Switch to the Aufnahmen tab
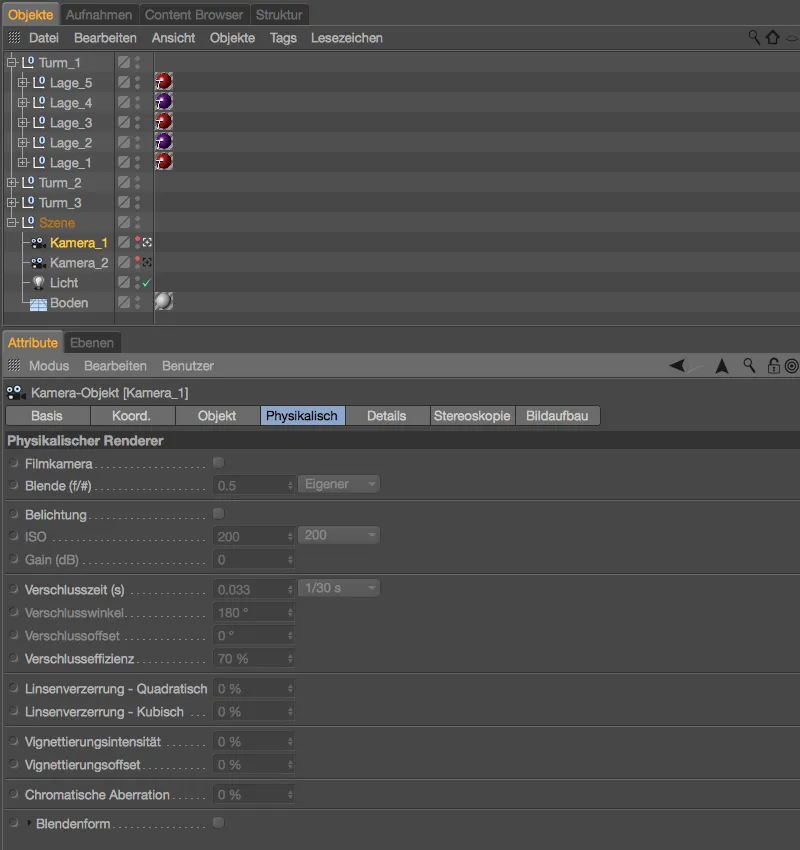This screenshot has height=850, width=800. (99, 15)
